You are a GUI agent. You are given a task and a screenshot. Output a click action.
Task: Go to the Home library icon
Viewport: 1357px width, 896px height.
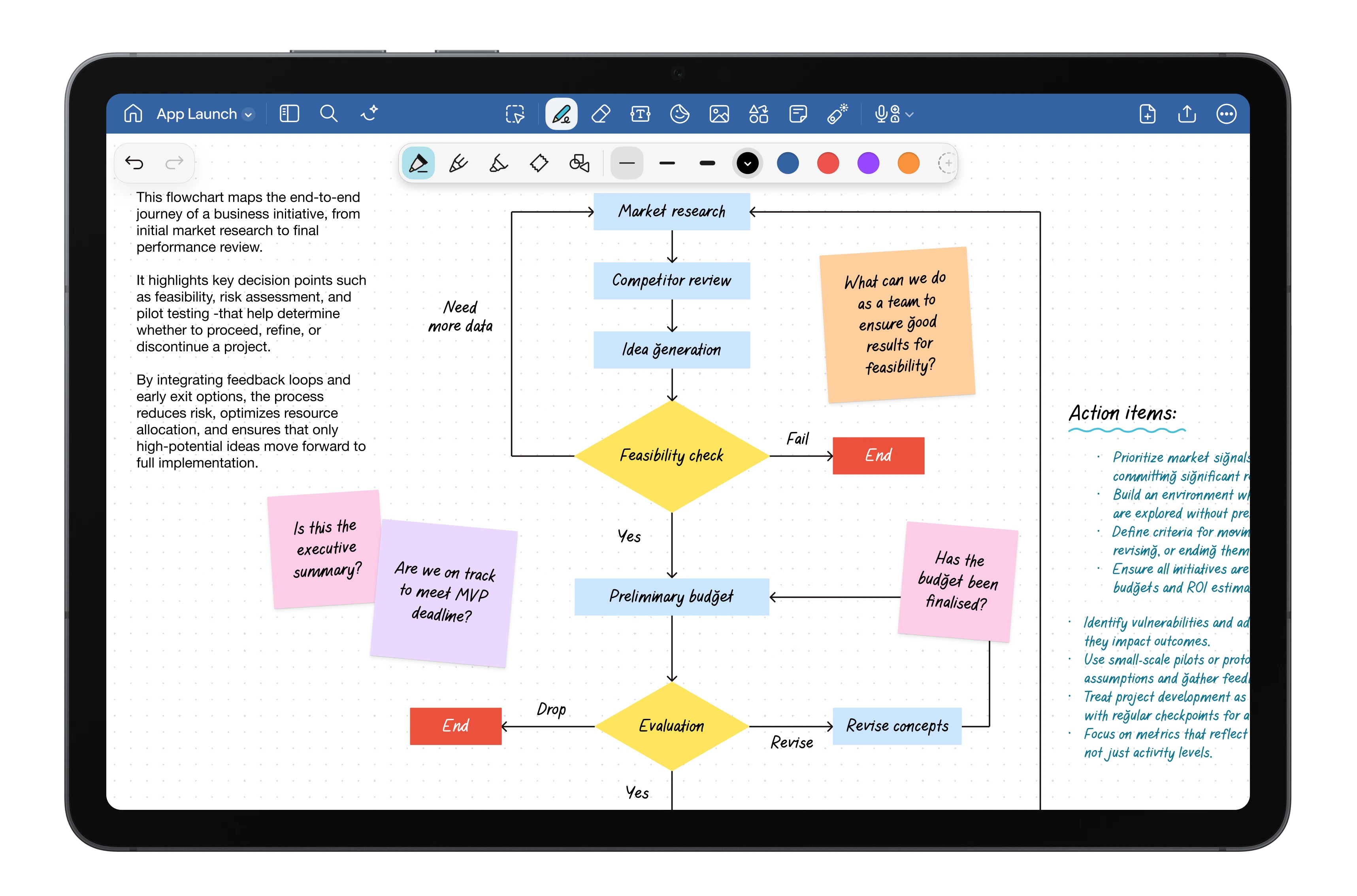click(132, 114)
